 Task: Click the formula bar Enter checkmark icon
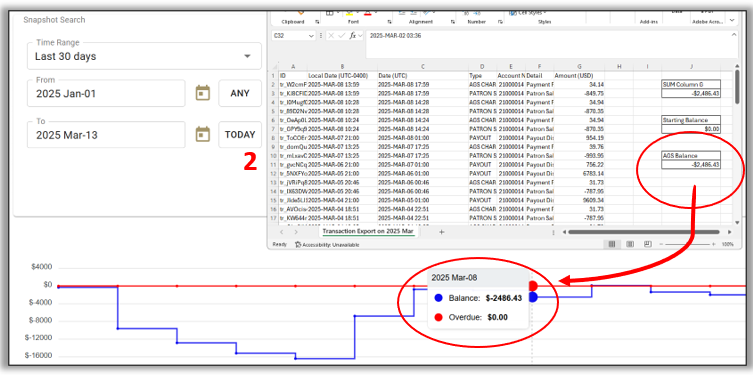342,36
